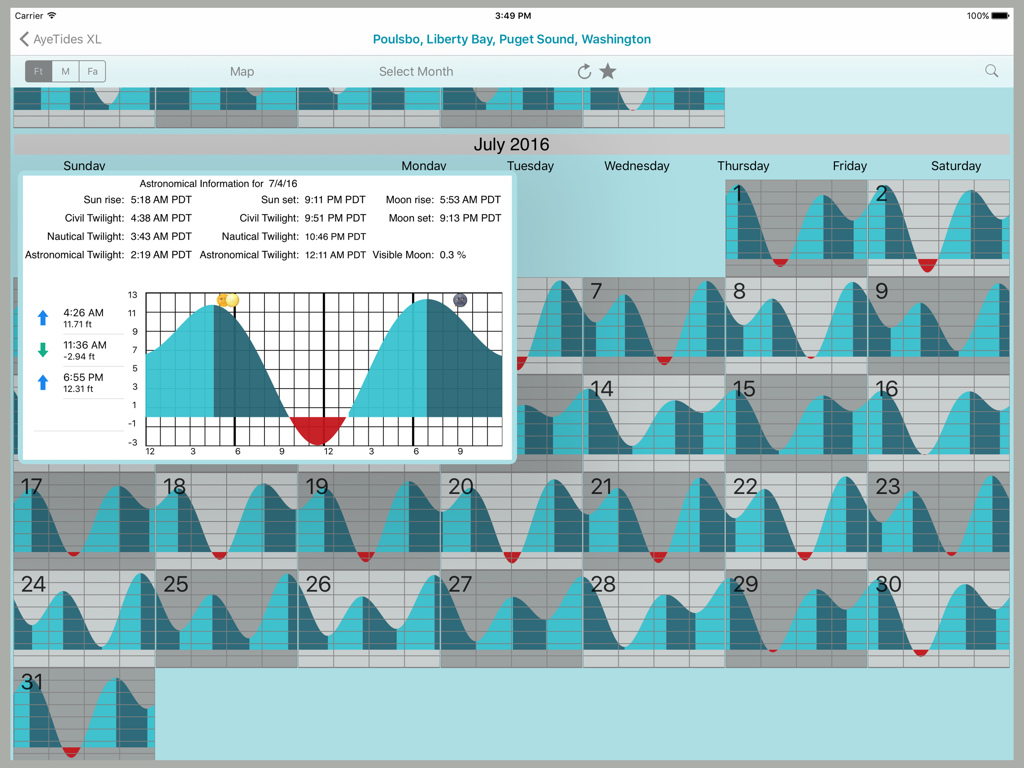The image size is (1024, 768).
Task: Open the search magnifier icon
Action: (991, 71)
